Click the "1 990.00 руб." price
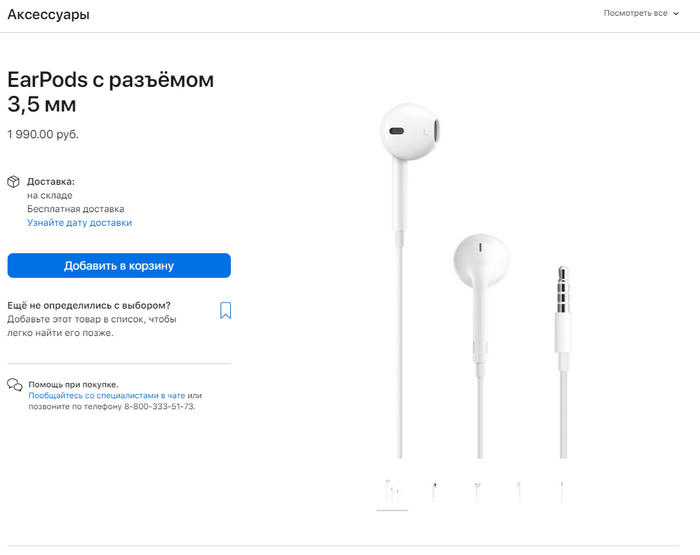Viewport: 700px width, 555px height. click(43, 134)
